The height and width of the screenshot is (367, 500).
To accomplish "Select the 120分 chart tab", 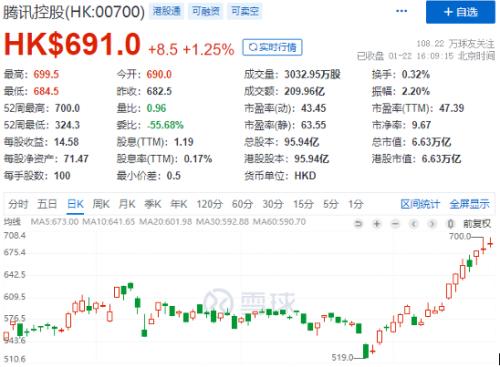I will click(x=209, y=204).
